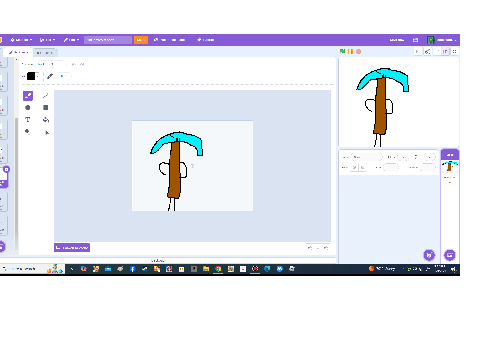
Task: Switch to the Costumes tab
Action: pyautogui.click(x=19, y=52)
